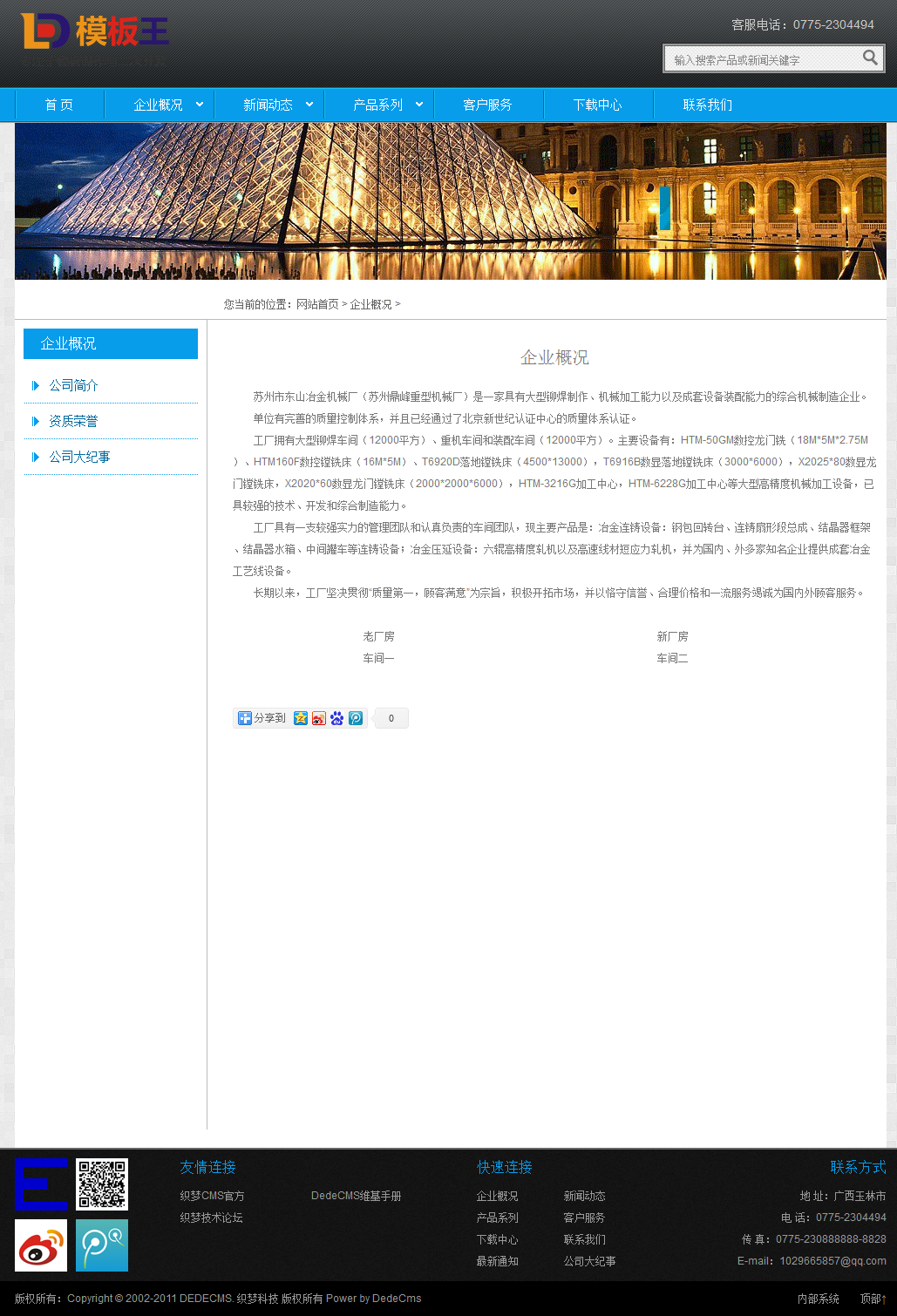Viewport: 897px width, 1316px height.
Task: Click 车间一 caption text
Action: pos(378,658)
